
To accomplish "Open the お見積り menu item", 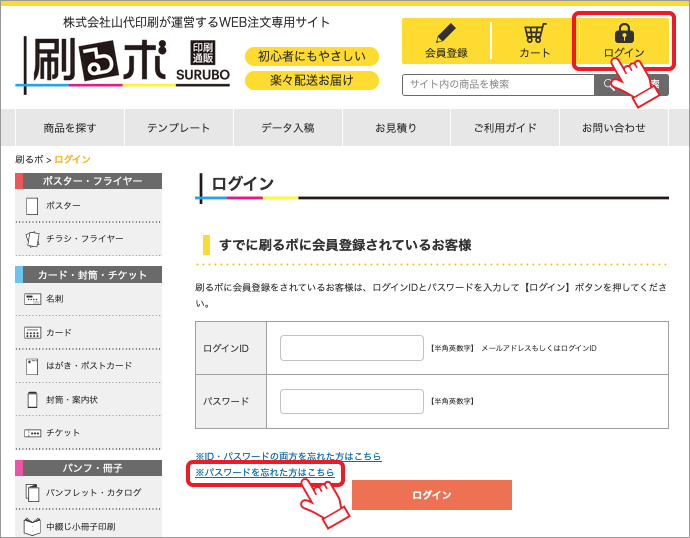I will click(396, 128).
